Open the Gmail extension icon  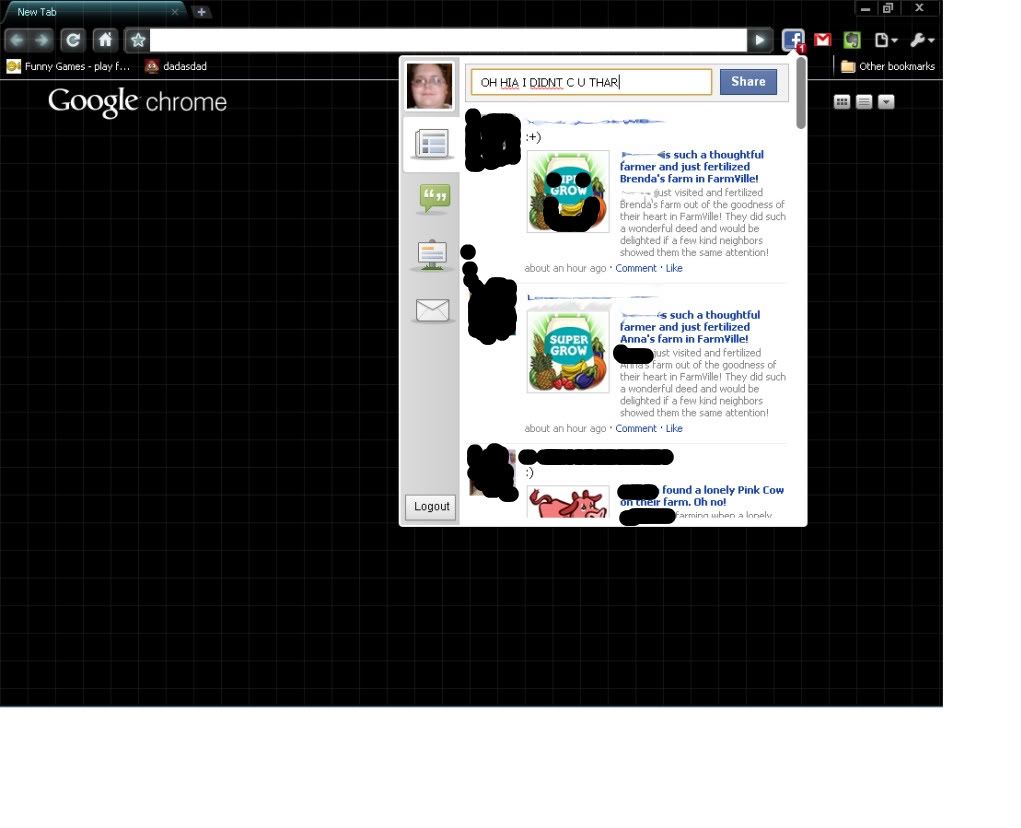[x=822, y=40]
